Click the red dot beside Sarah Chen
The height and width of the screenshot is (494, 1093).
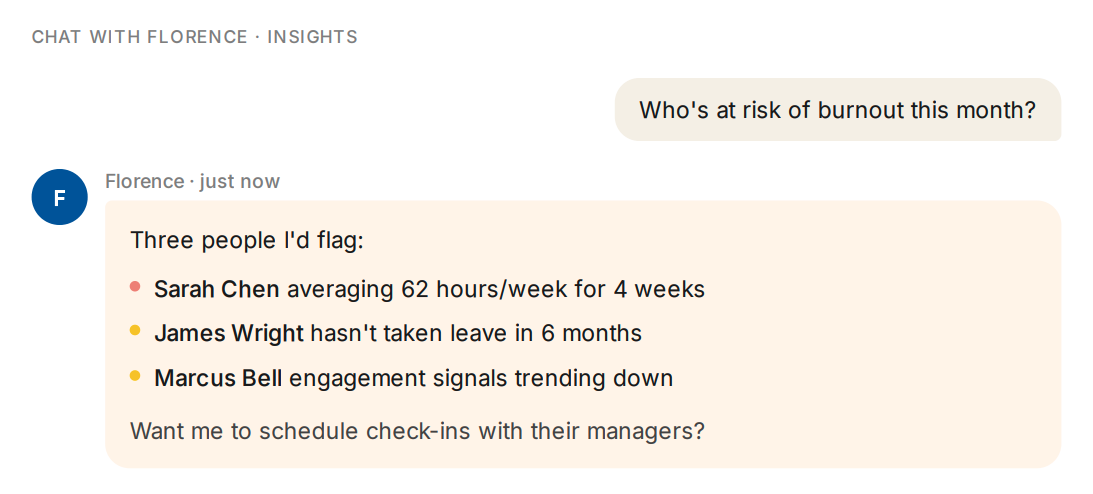[x=135, y=286]
